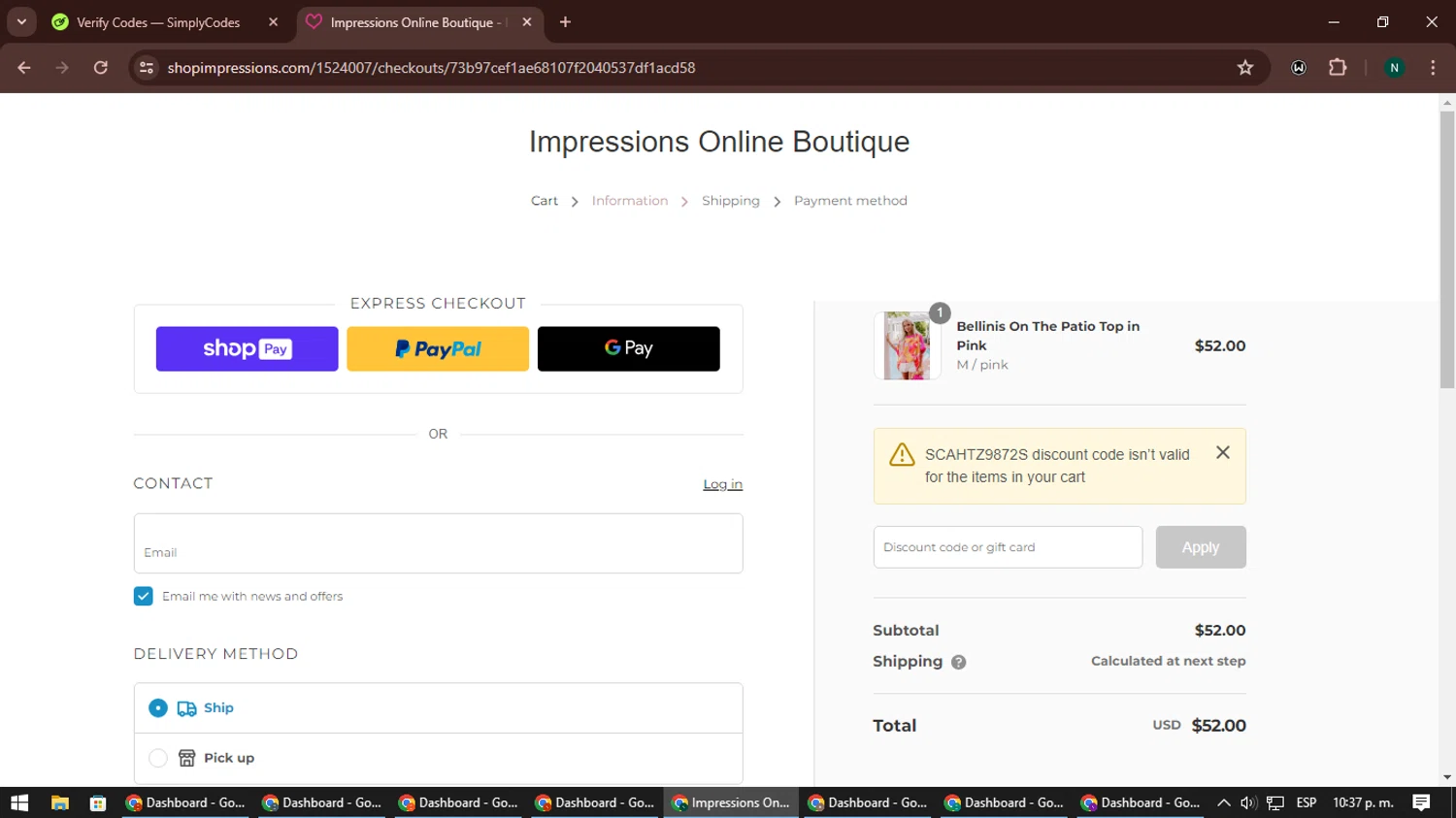Open File Explorer from taskbar
The image size is (1456, 818).
(x=60, y=802)
